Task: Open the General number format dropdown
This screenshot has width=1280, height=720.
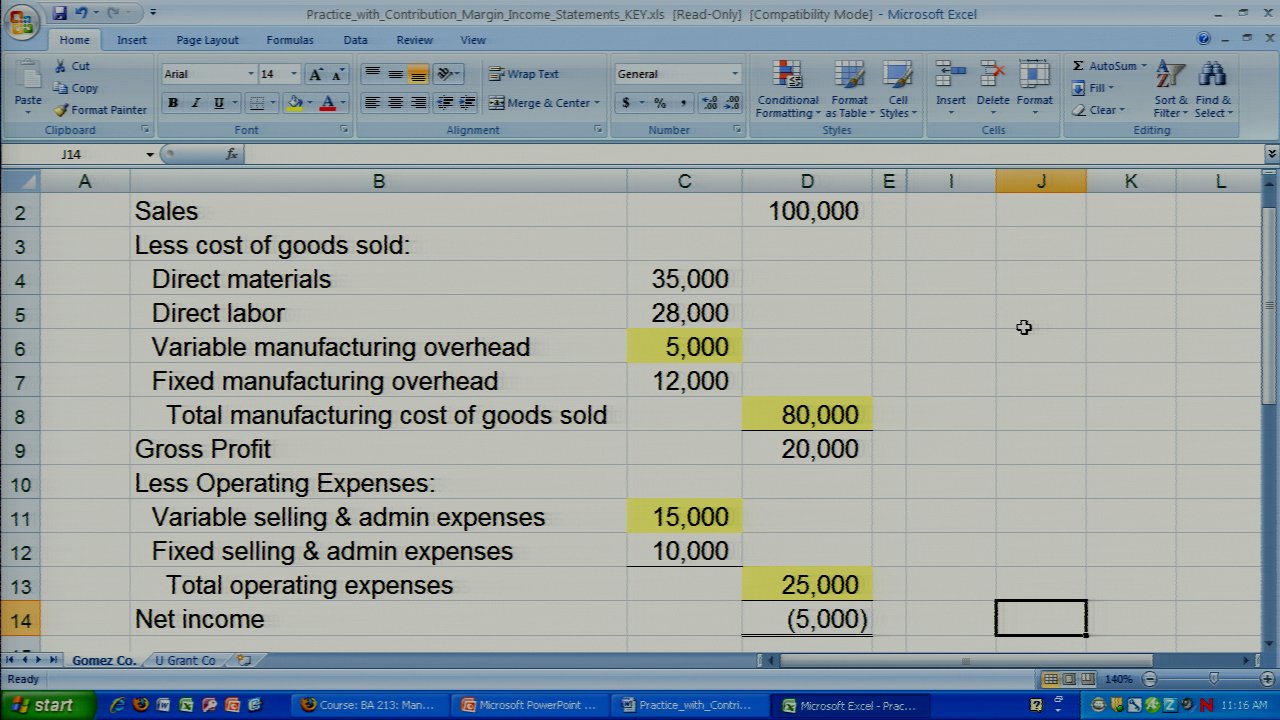Action: tap(734, 74)
